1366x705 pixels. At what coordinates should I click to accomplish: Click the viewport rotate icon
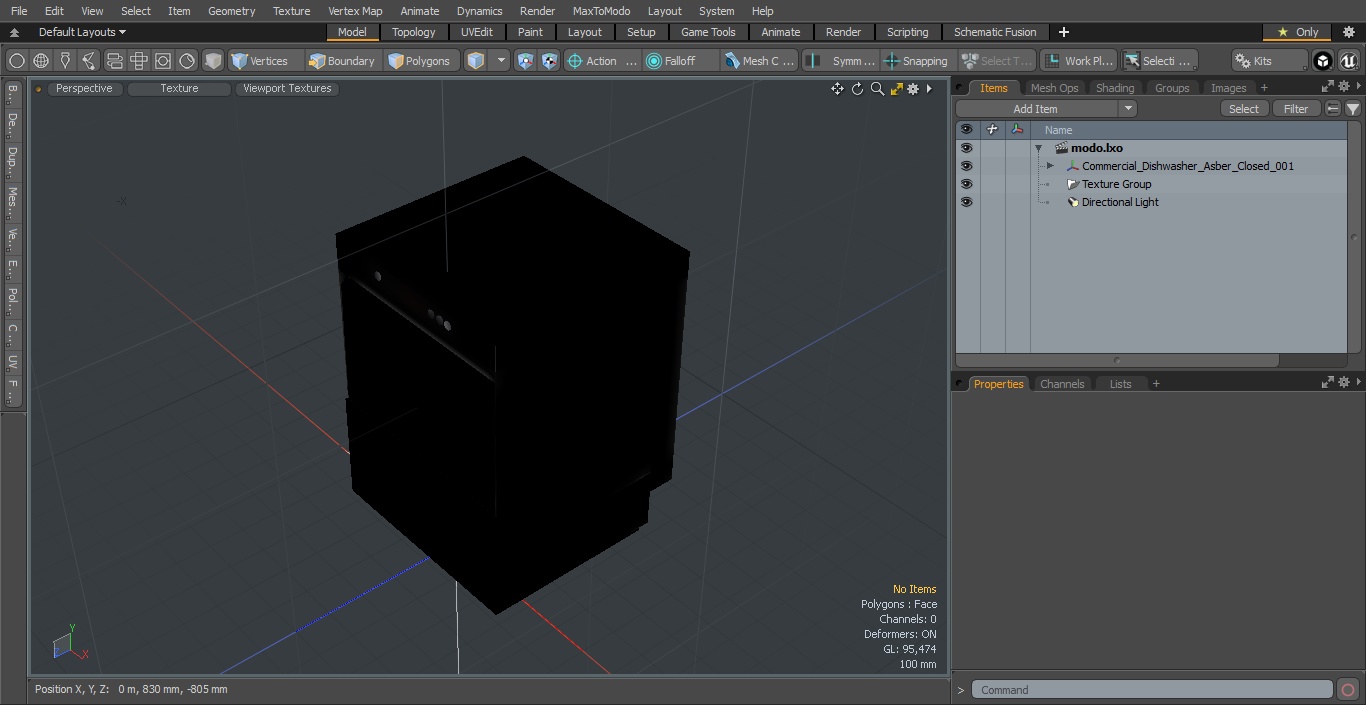click(x=857, y=89)
